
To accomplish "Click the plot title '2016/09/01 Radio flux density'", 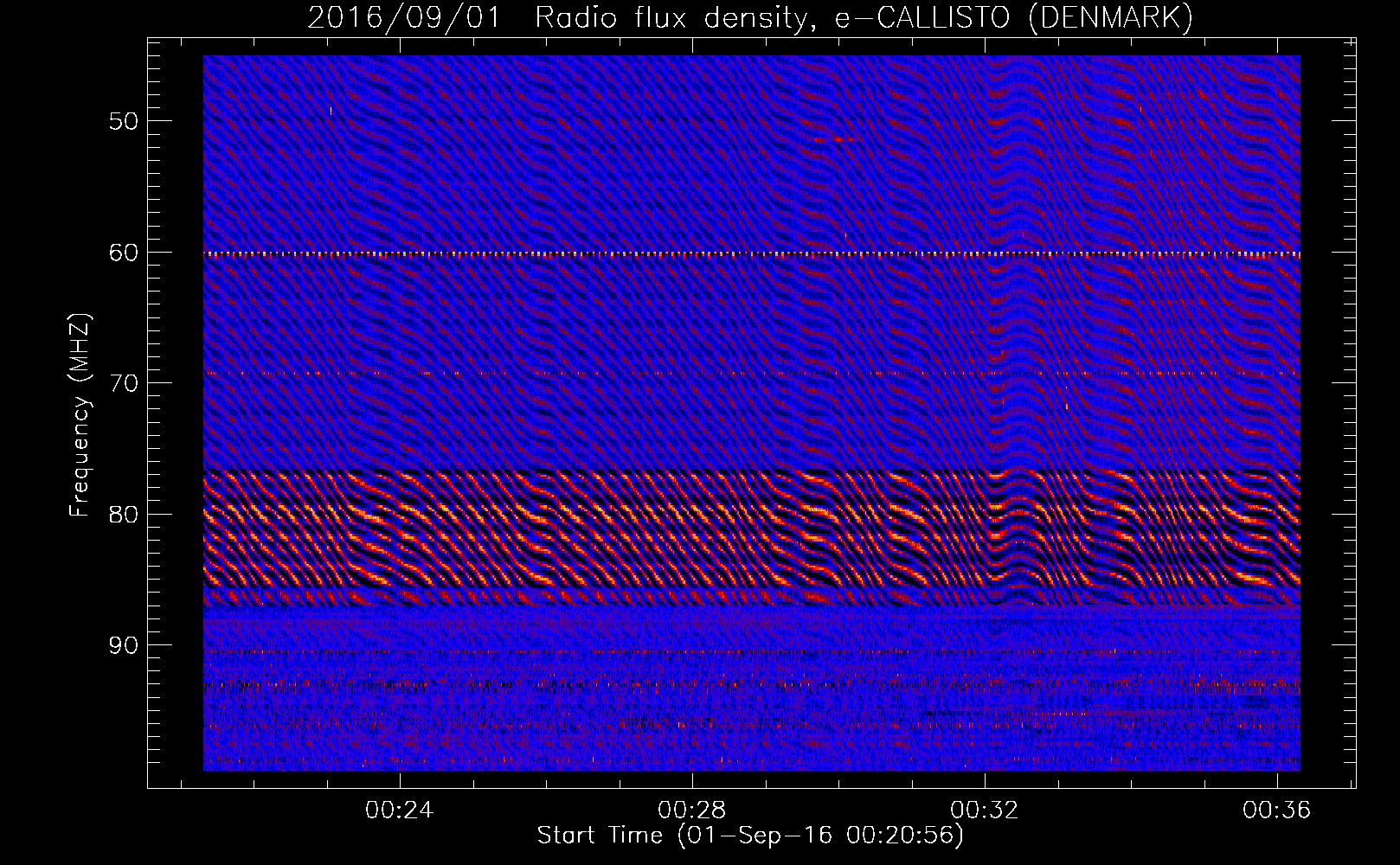I will (750, 17).
